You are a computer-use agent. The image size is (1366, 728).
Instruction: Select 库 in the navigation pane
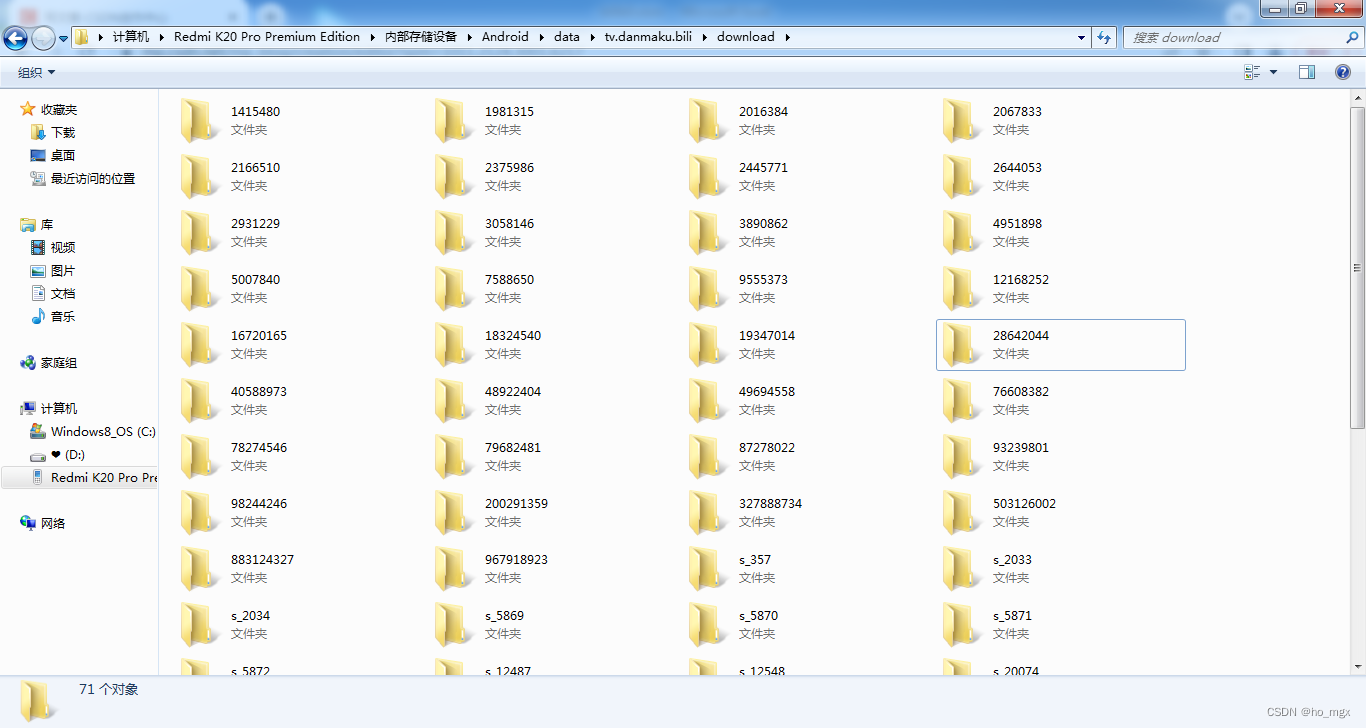47,225
